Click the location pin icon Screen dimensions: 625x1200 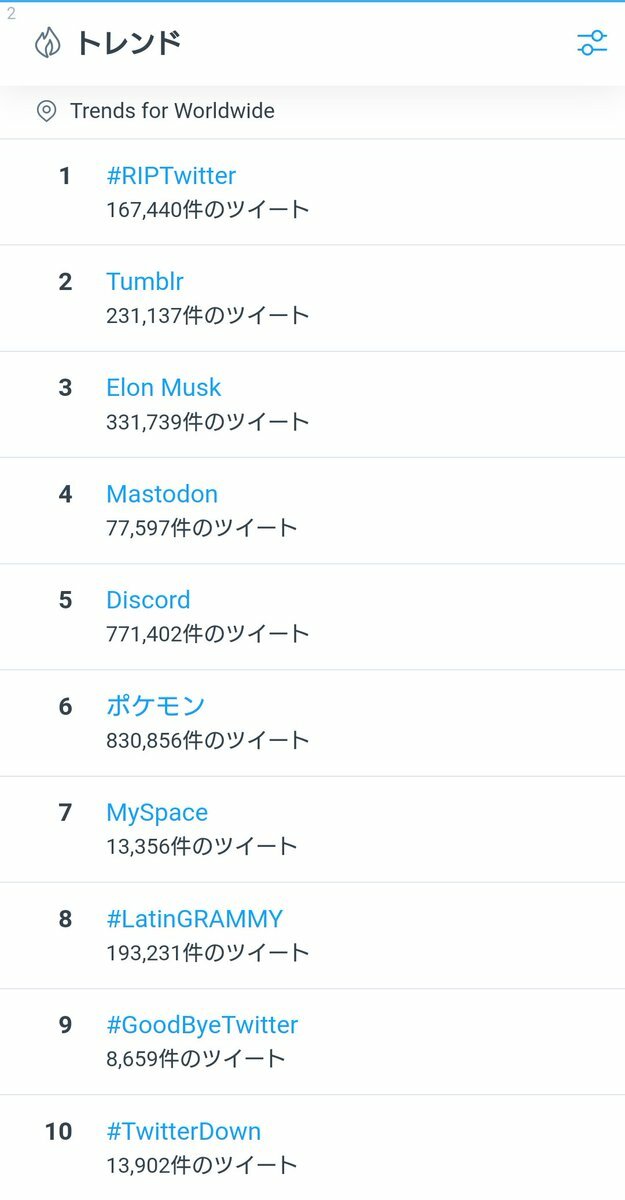coord(46,111)
